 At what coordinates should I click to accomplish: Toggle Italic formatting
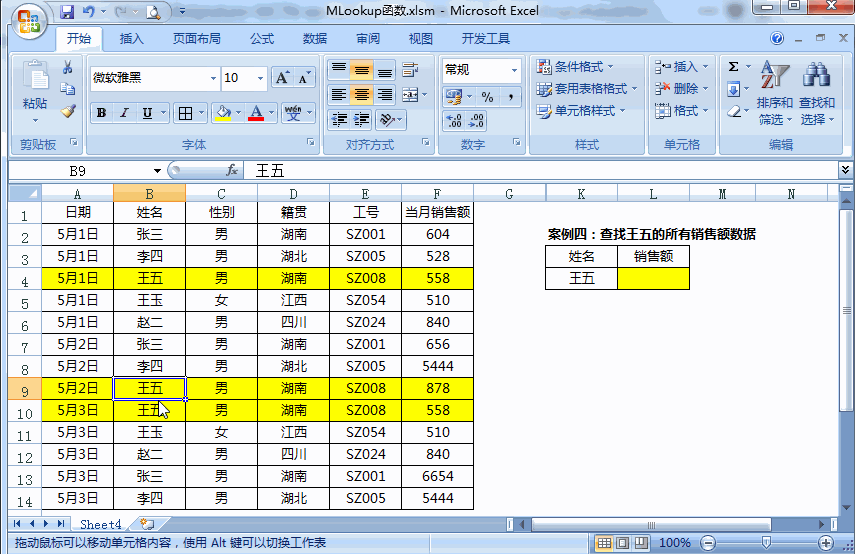124,113
